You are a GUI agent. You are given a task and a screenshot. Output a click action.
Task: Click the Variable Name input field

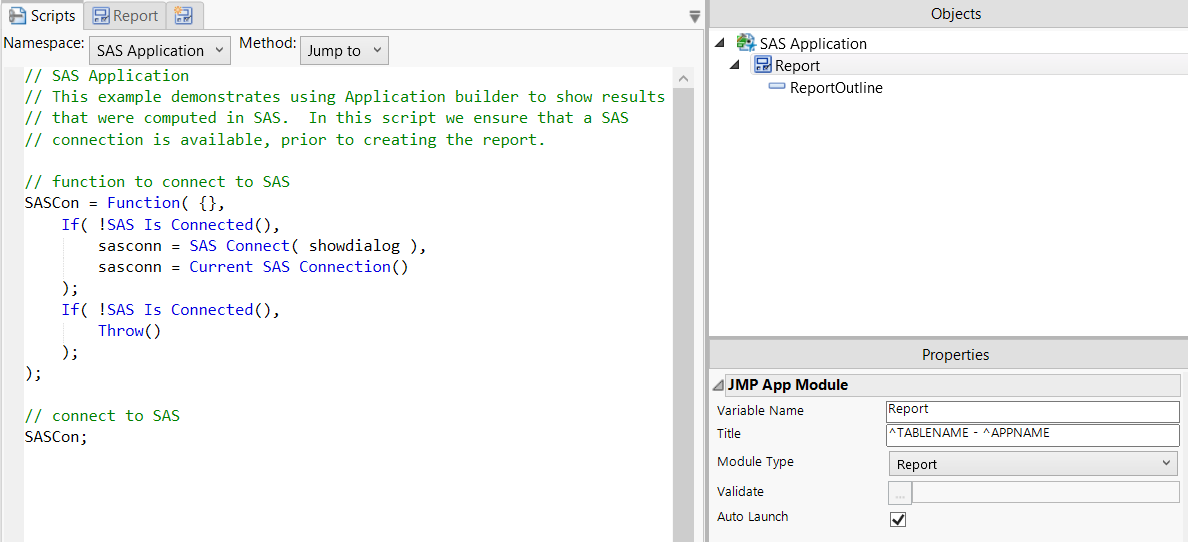[1032, 410]
